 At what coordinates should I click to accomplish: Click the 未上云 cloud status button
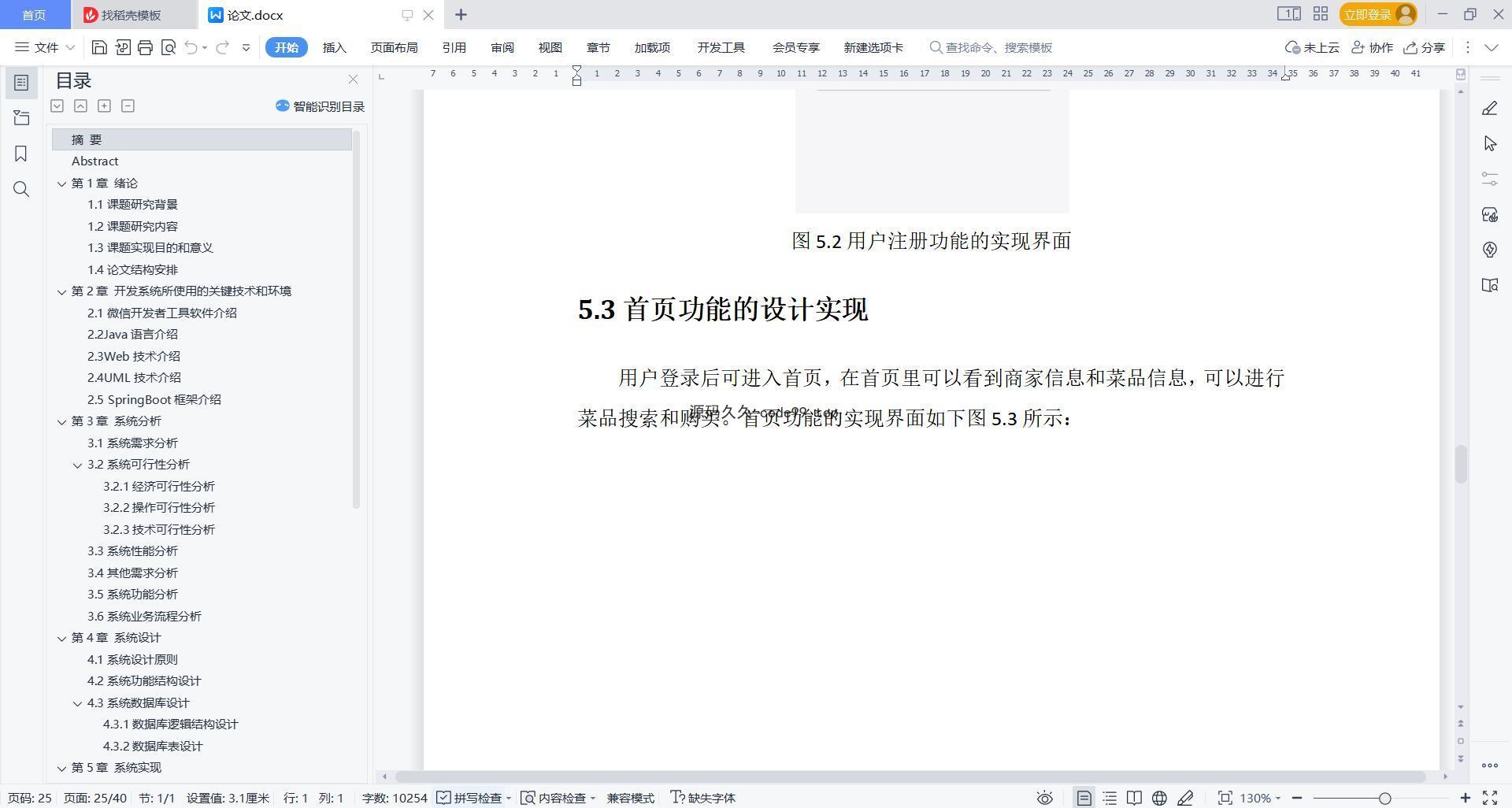[x=1312, y=47]
